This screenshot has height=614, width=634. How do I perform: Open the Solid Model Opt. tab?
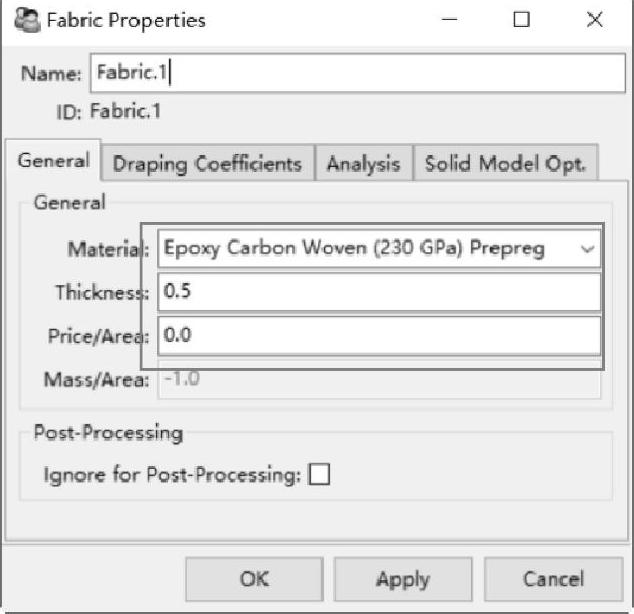[505, 164]
